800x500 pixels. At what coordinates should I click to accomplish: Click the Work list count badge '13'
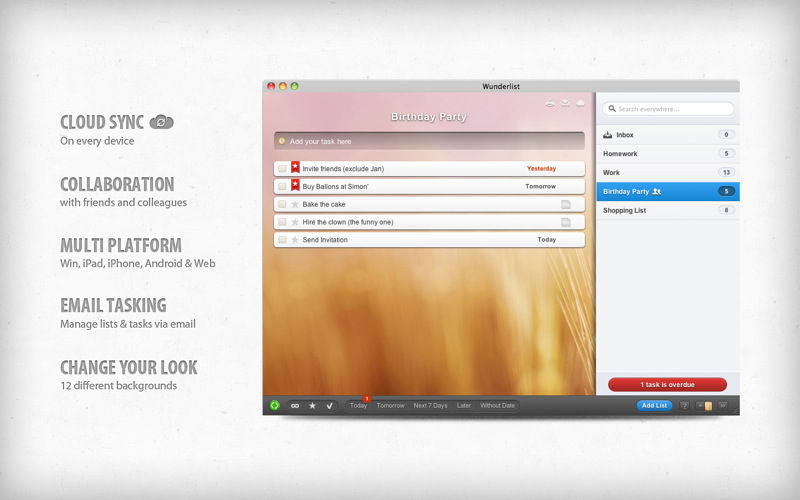click(x=726, y=172)
